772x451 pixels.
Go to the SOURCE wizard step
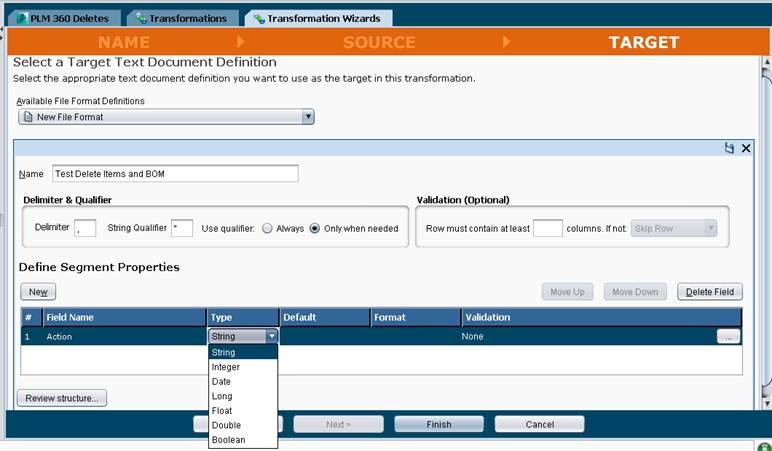click(379, 42)
